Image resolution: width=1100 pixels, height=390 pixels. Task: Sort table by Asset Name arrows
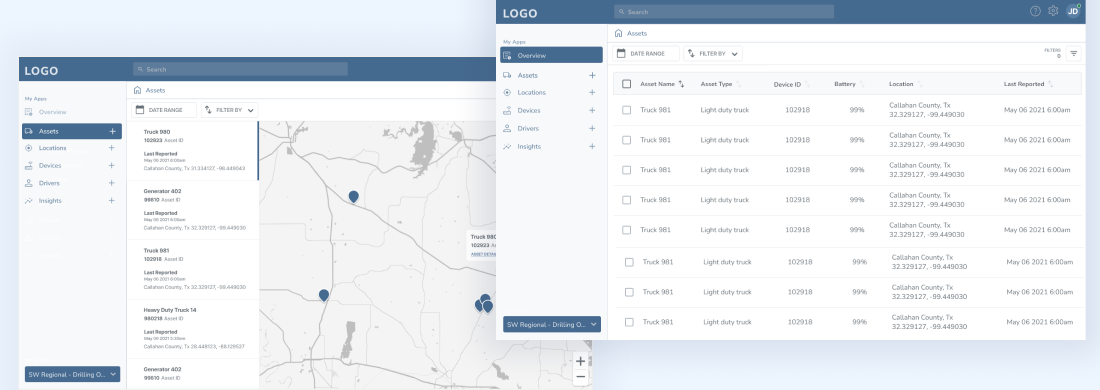(681, 84)
